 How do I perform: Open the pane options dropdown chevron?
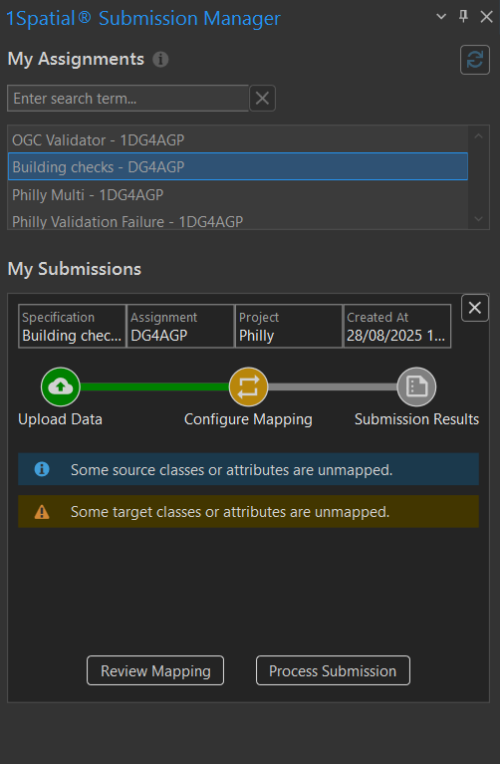(441, 17)
